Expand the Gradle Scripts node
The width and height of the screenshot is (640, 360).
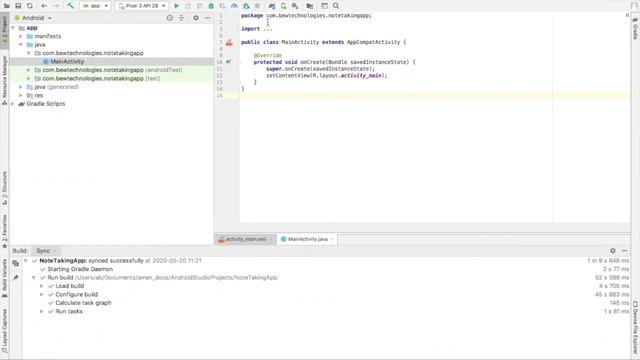(x=13, y=104)
